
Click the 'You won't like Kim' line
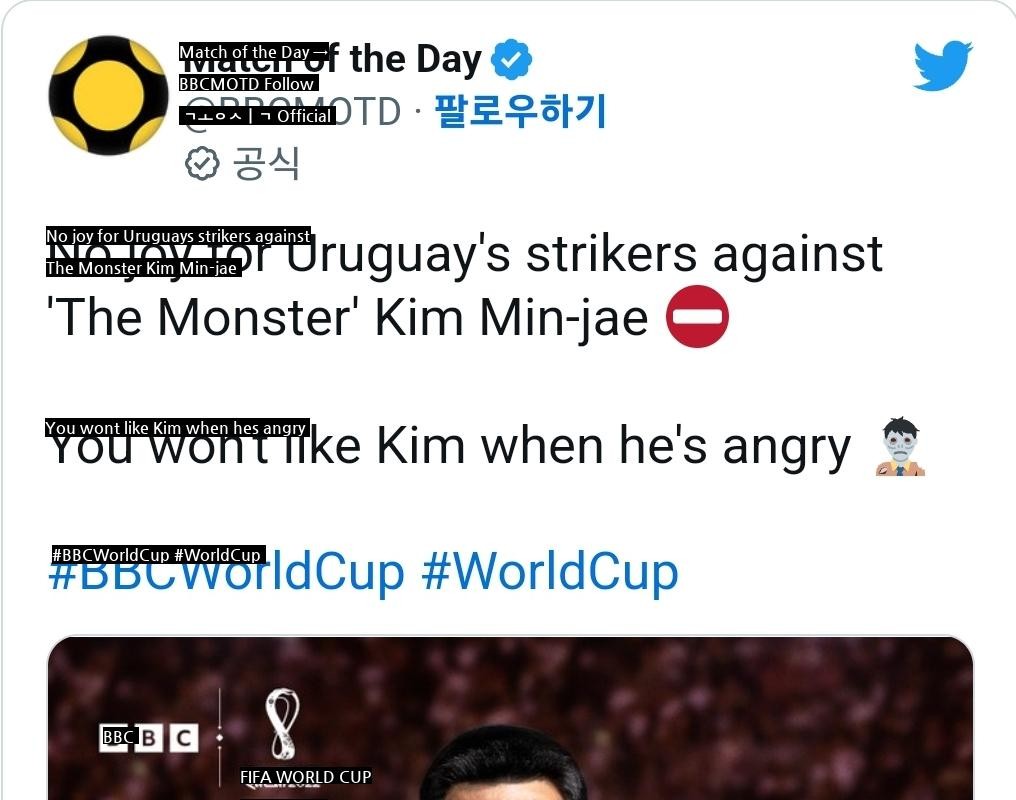pos(448,446)
